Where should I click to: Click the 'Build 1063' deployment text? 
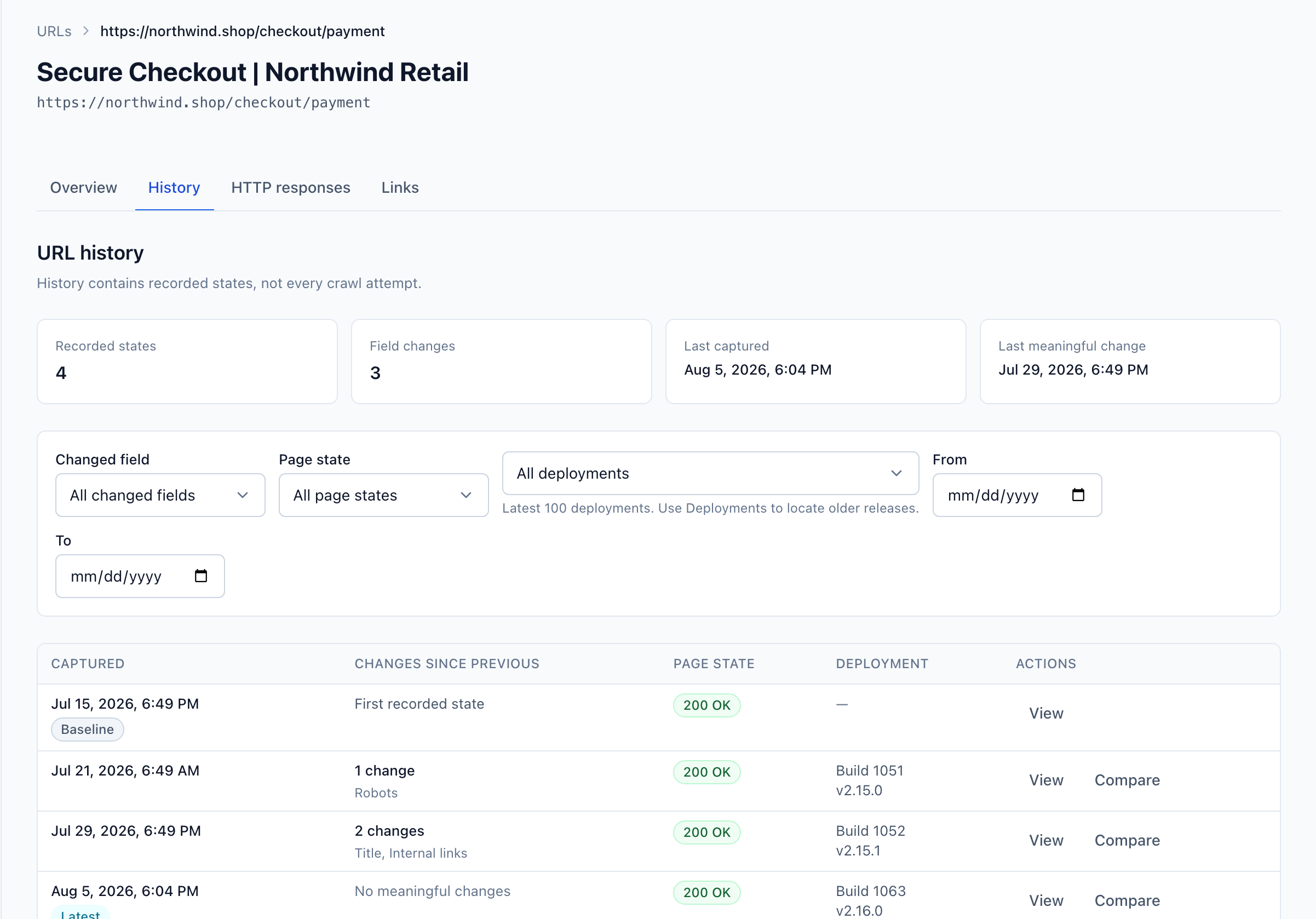click(871, 891)
